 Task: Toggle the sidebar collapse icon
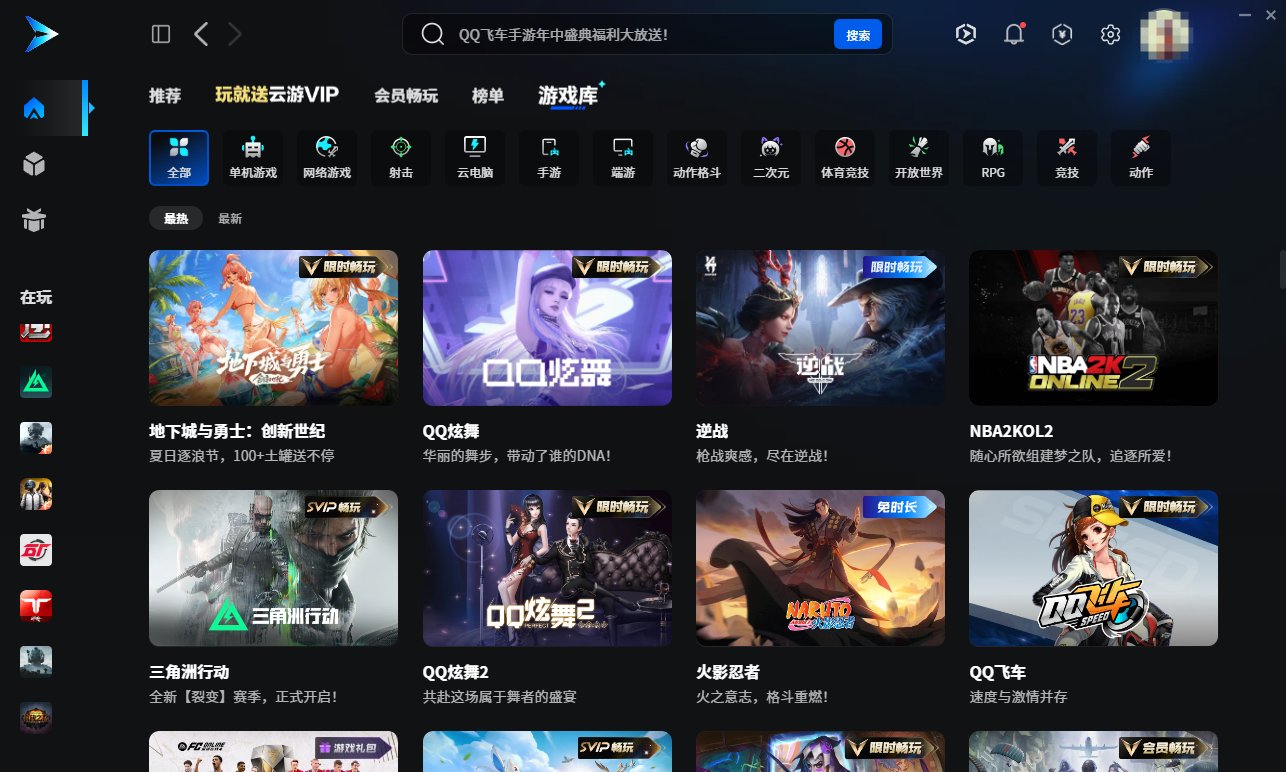point(161,34)
